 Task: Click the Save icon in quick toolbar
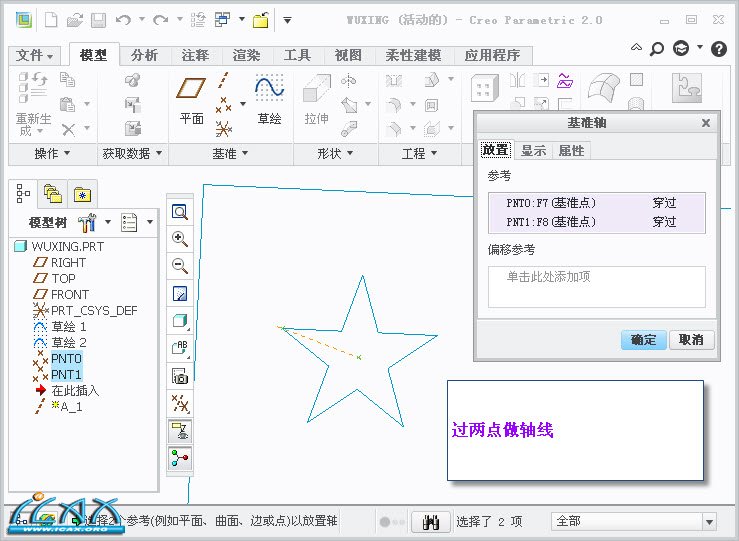pyautogui.click(x=98, y=19)
